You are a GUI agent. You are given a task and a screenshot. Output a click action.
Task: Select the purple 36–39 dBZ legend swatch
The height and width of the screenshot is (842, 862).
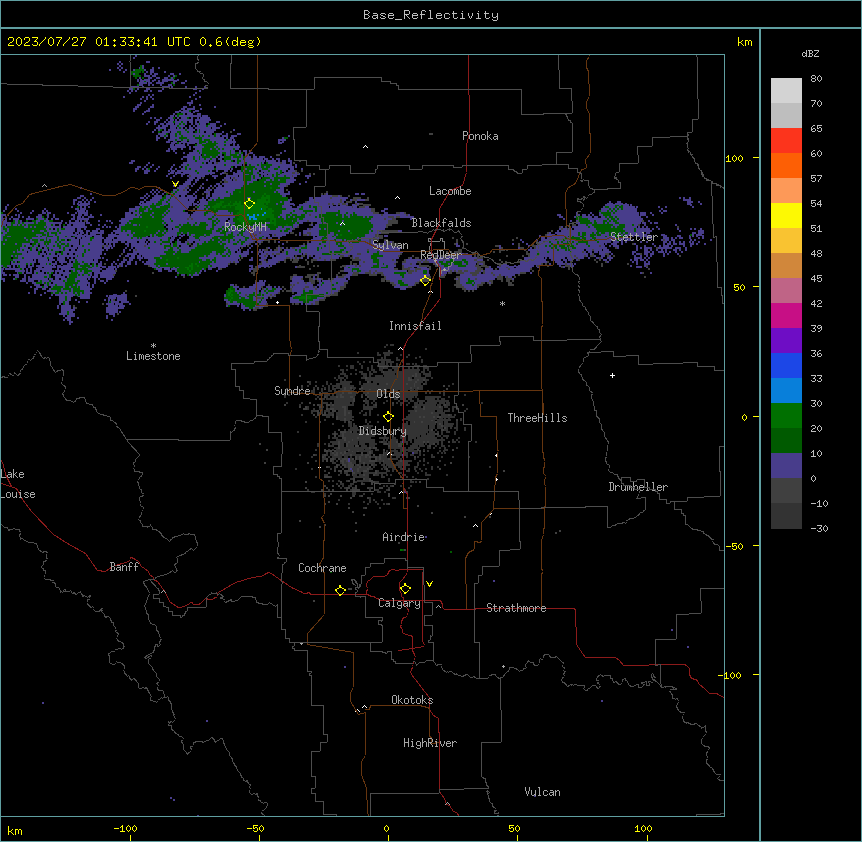786,340
